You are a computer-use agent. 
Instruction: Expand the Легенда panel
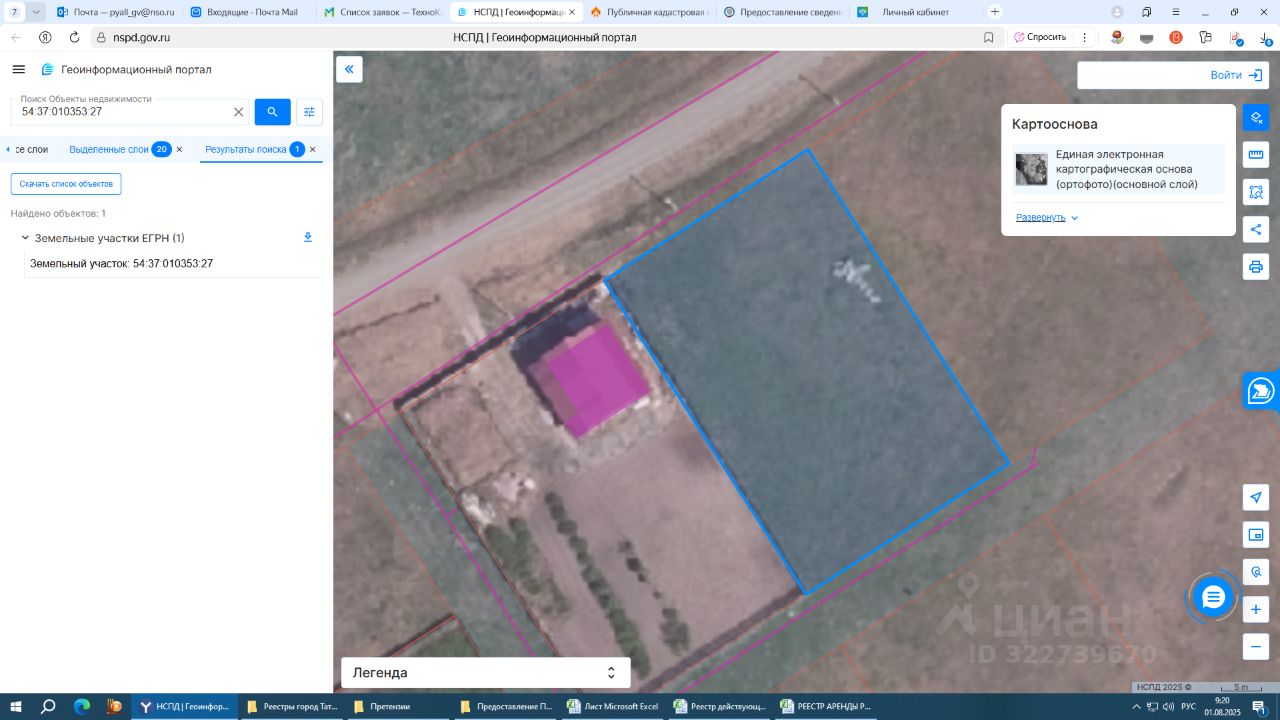tap(486, 672)
